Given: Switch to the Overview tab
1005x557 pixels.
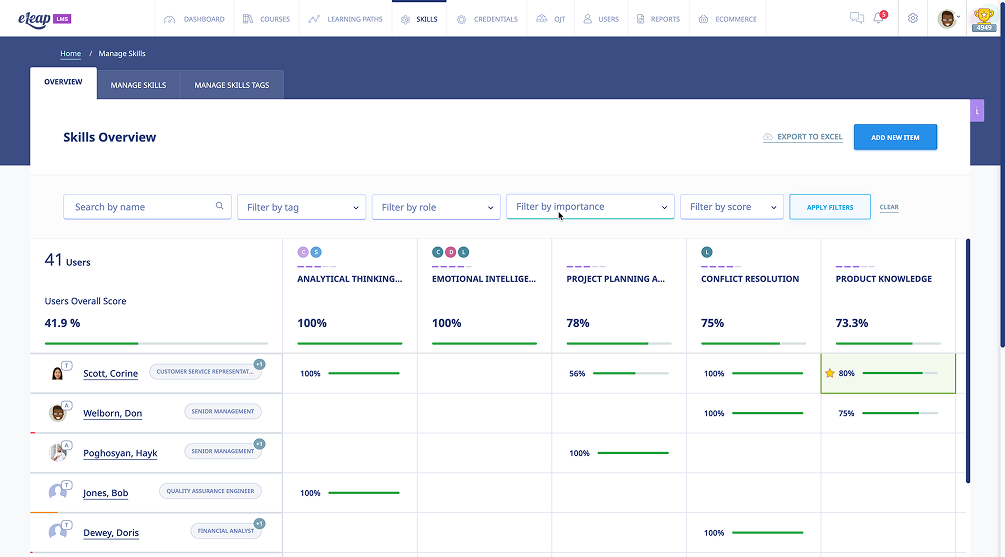Looking at the screenshot, I should pyautogui.click(x=63, y=83).
